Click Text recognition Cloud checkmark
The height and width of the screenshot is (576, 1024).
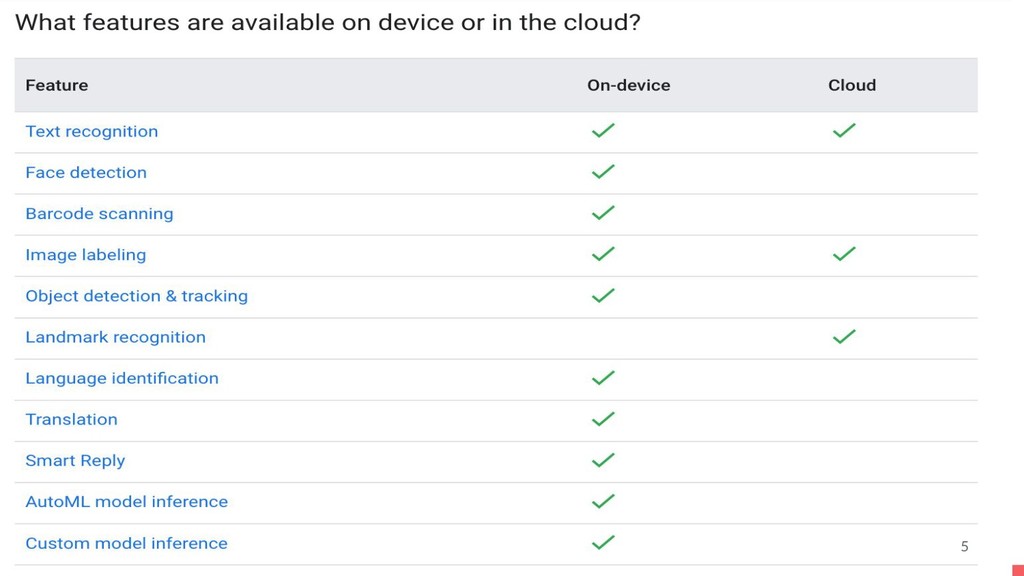tap(844, 131)
